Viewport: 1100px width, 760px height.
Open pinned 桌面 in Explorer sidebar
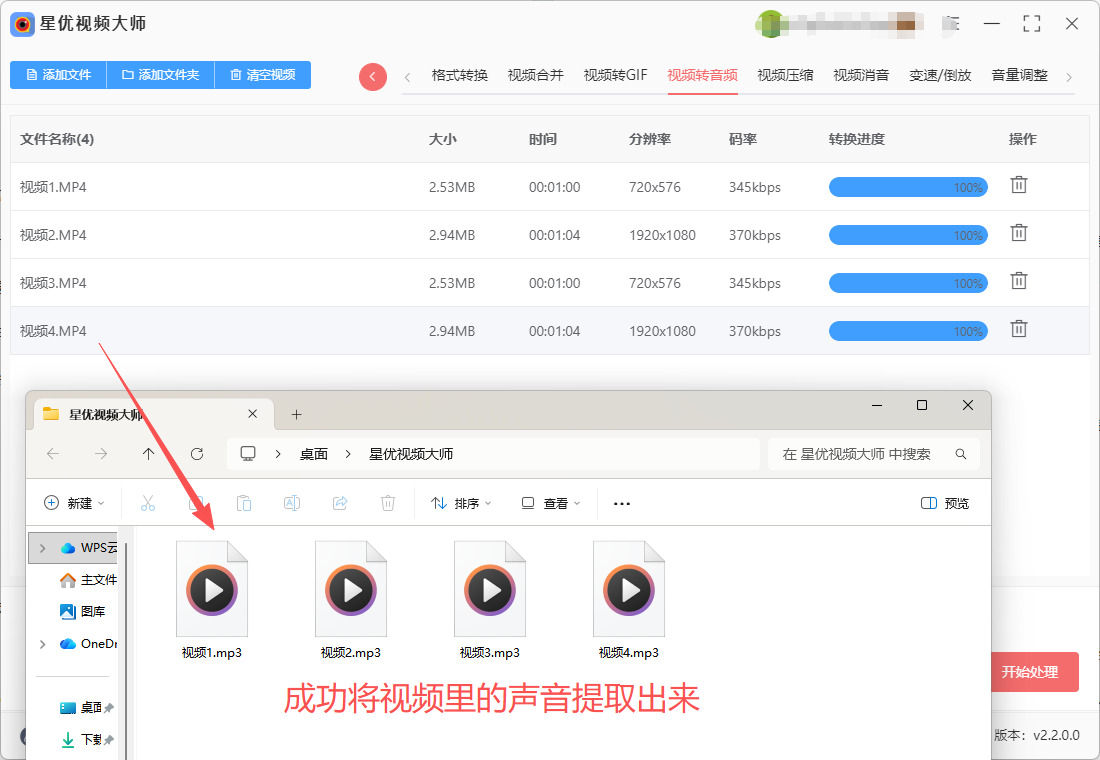(x=86, y=707)
